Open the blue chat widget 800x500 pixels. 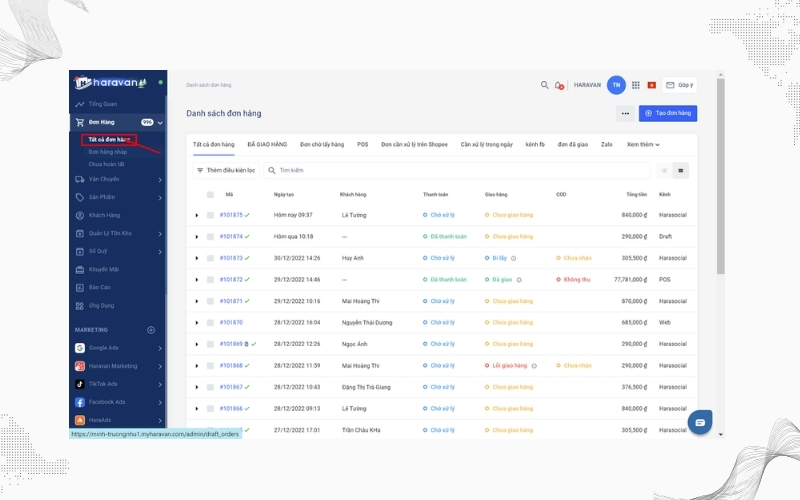[x=699, y=422]
